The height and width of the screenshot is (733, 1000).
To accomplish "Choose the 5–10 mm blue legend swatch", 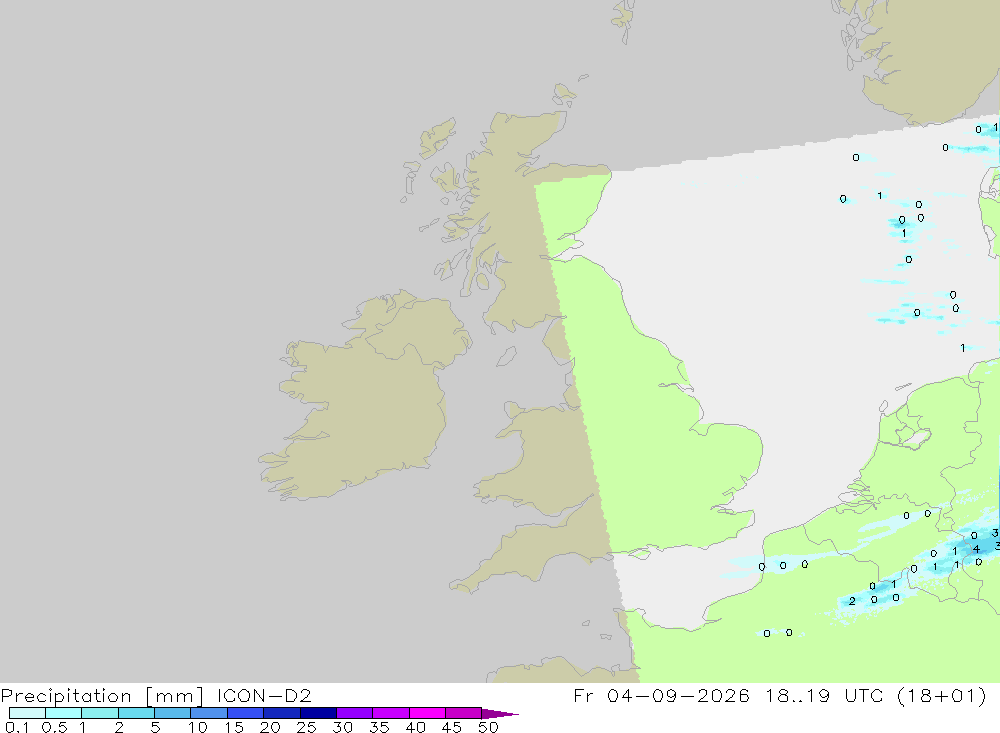I will tap(172, 713).
